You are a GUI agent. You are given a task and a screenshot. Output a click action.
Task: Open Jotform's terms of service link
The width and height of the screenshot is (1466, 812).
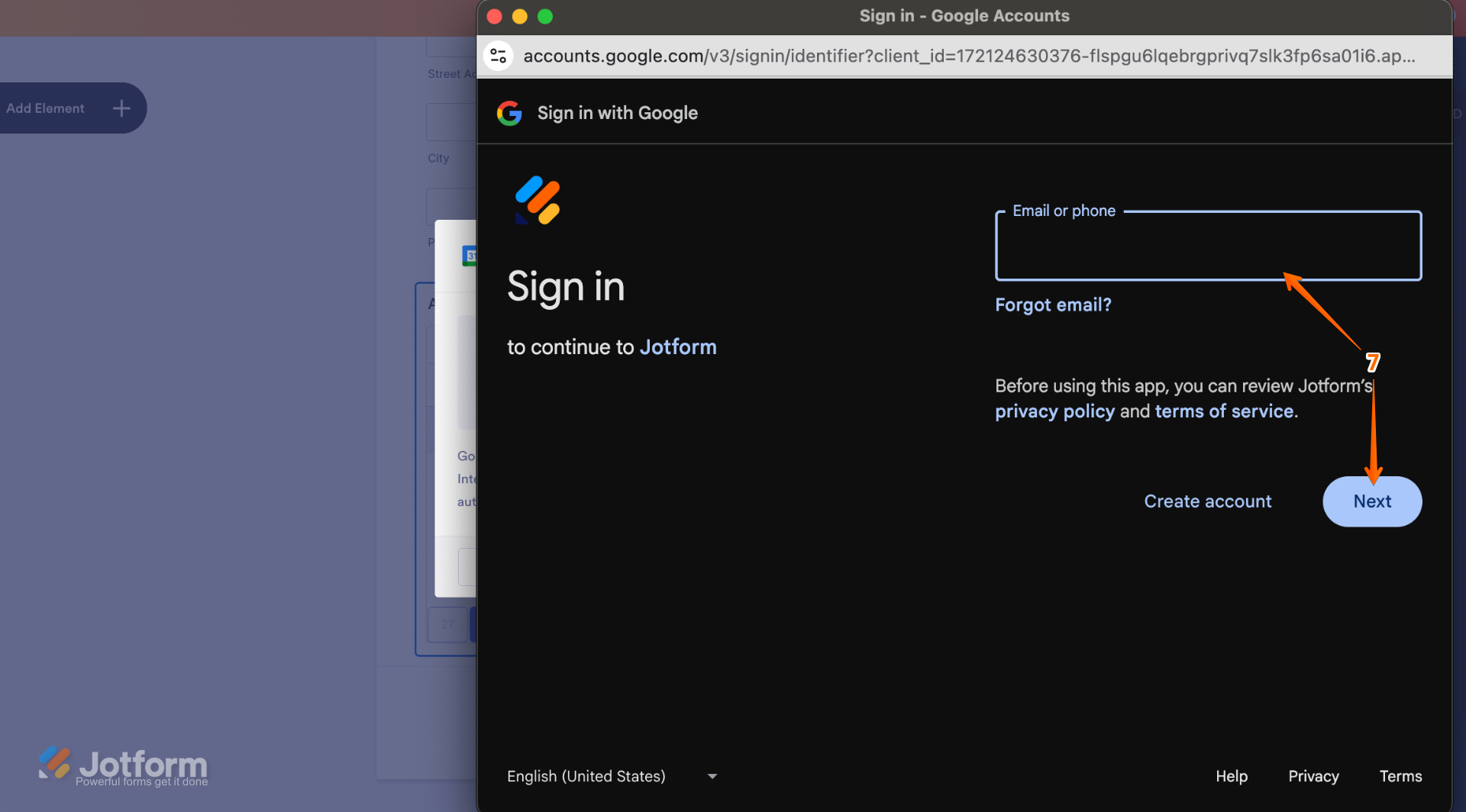1224,411
